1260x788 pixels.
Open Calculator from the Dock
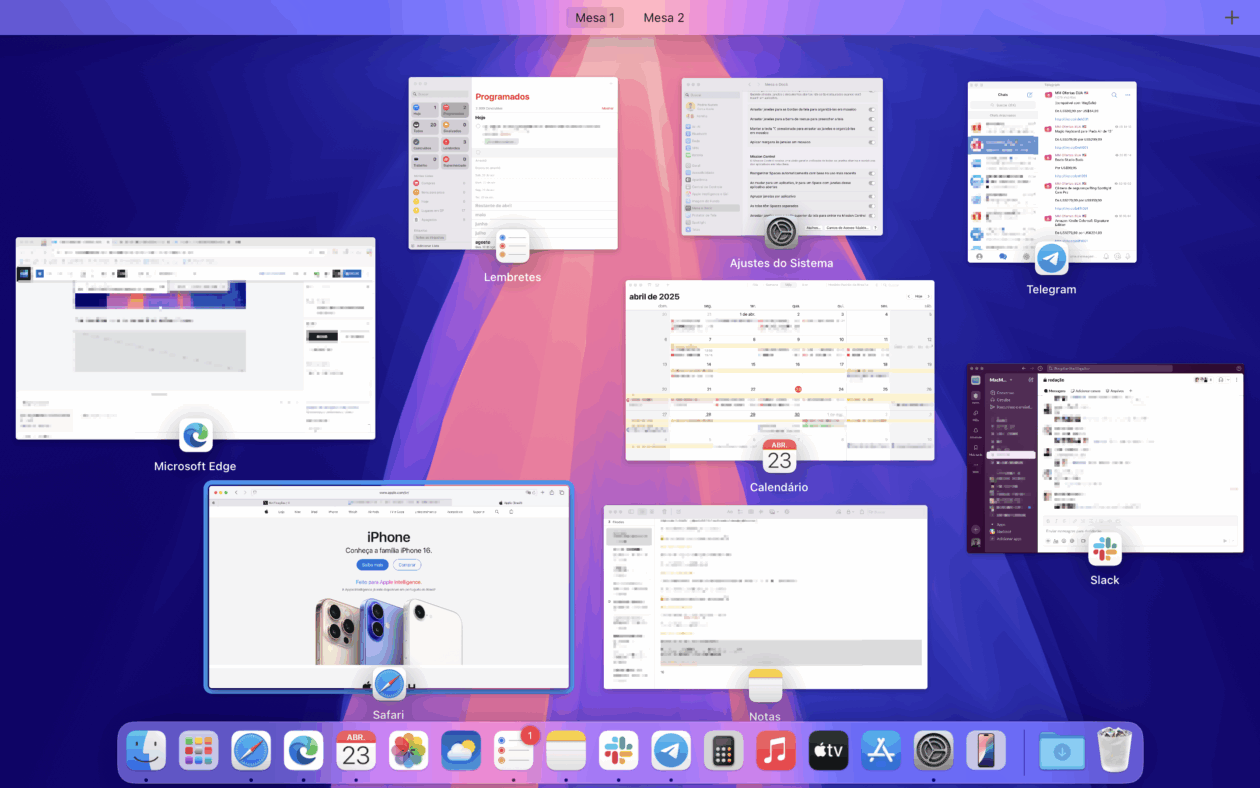coord(724,751)
